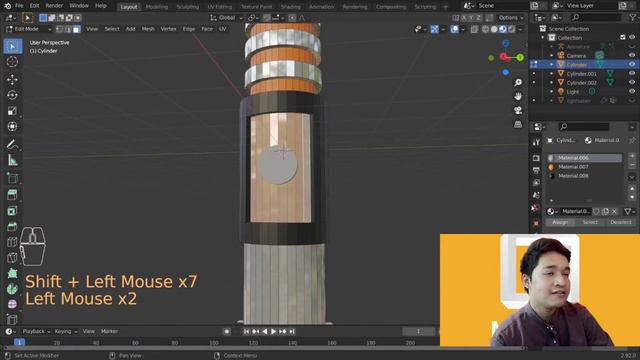Open the Options dropdown

click(x=511, y=18)
